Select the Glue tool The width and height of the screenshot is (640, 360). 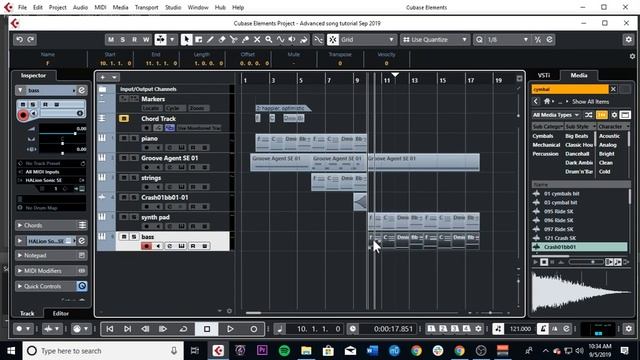245,40
